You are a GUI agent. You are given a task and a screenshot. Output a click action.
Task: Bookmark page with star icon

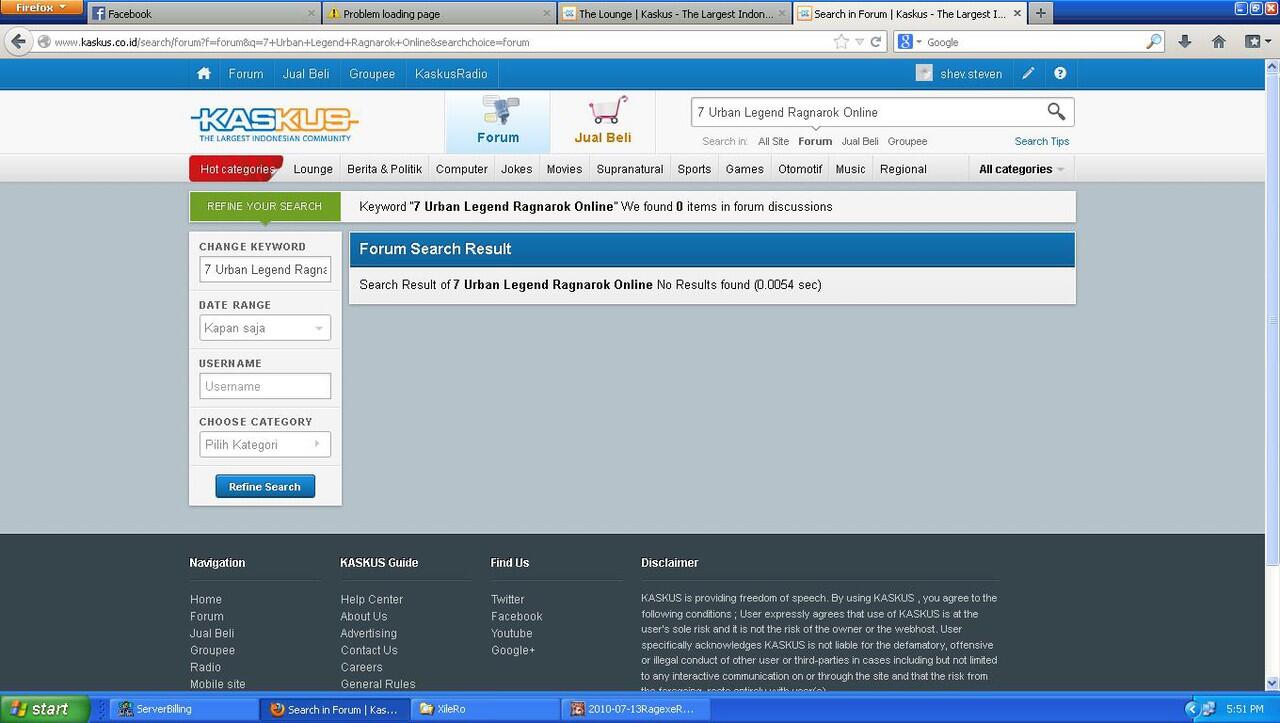pyautogui.click(x=841, y=42)
